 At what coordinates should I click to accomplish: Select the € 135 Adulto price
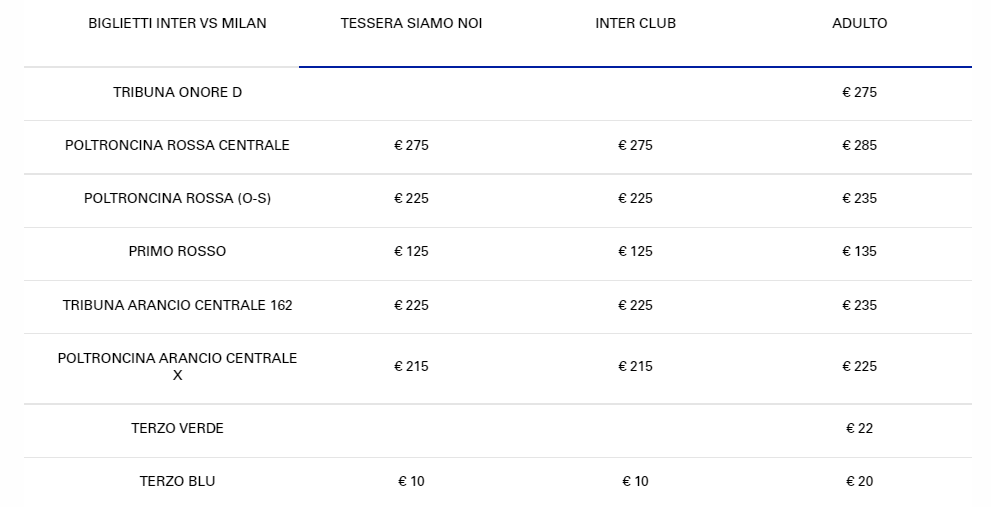click(859, 251)
